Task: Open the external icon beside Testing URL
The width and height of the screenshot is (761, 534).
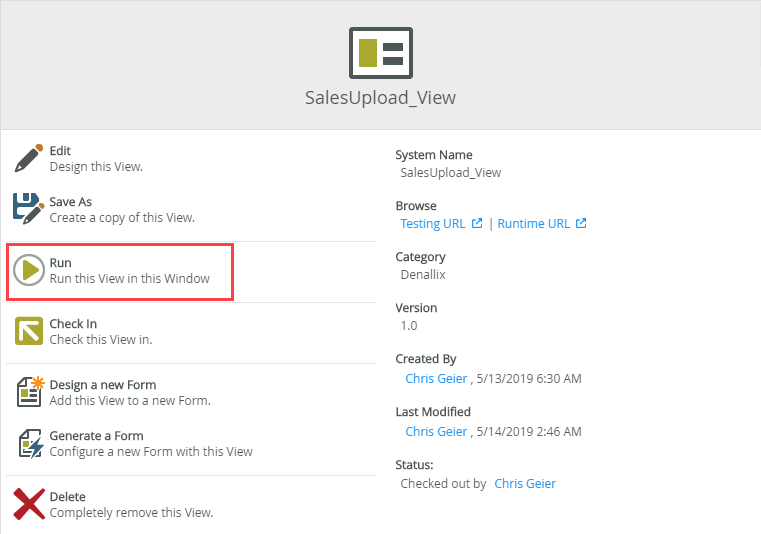Action: tap(477, 223)
